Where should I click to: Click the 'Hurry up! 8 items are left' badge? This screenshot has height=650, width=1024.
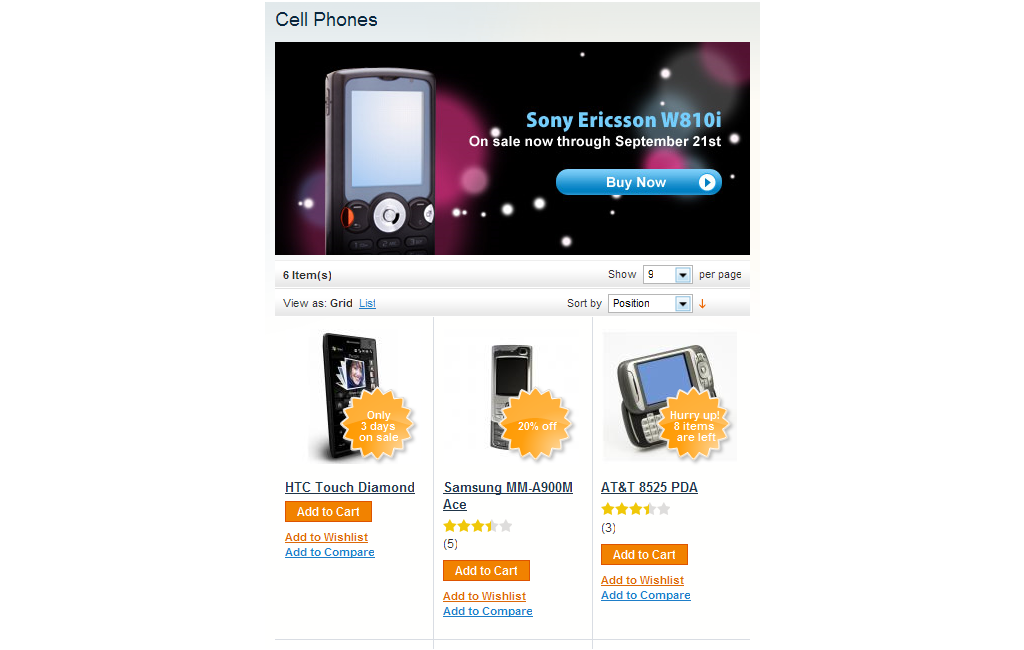pyautogui.click(x=694, y=426)
